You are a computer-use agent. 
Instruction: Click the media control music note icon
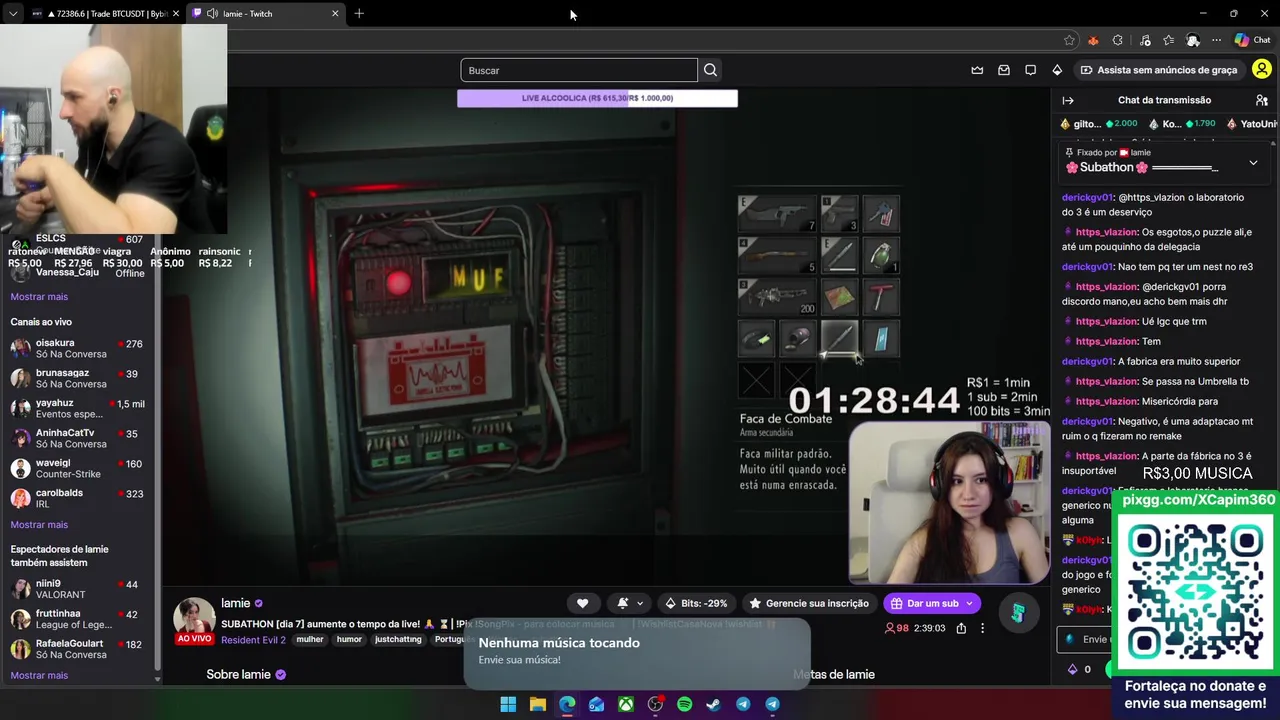1145,40
